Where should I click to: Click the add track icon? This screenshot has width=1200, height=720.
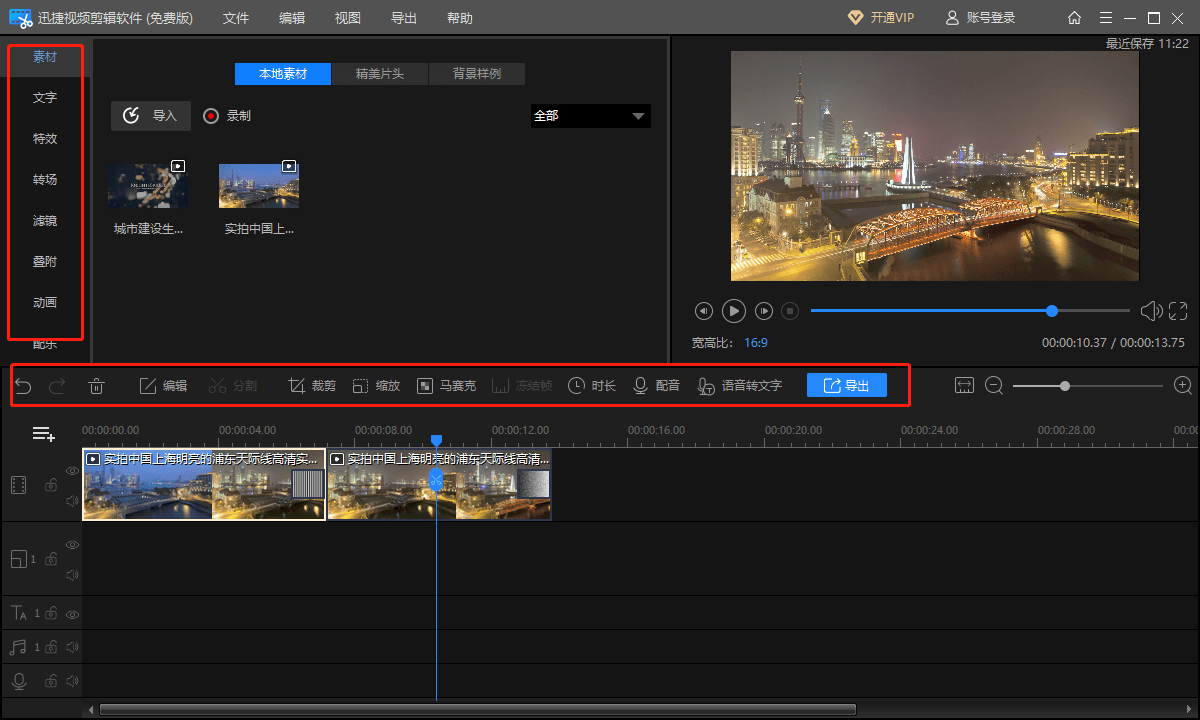point(43,434)
